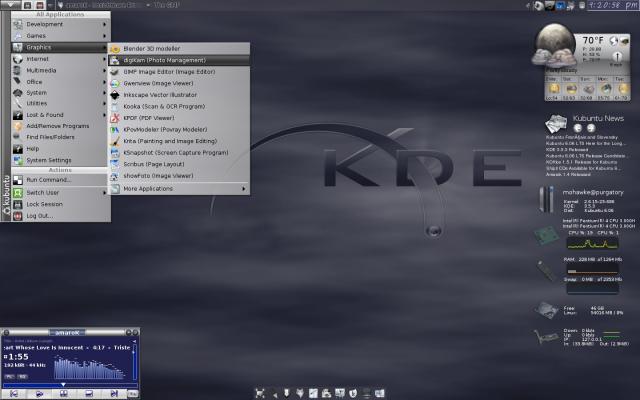
Task: Expand the System submenu arrow
Action: click(x=104, y=93)
